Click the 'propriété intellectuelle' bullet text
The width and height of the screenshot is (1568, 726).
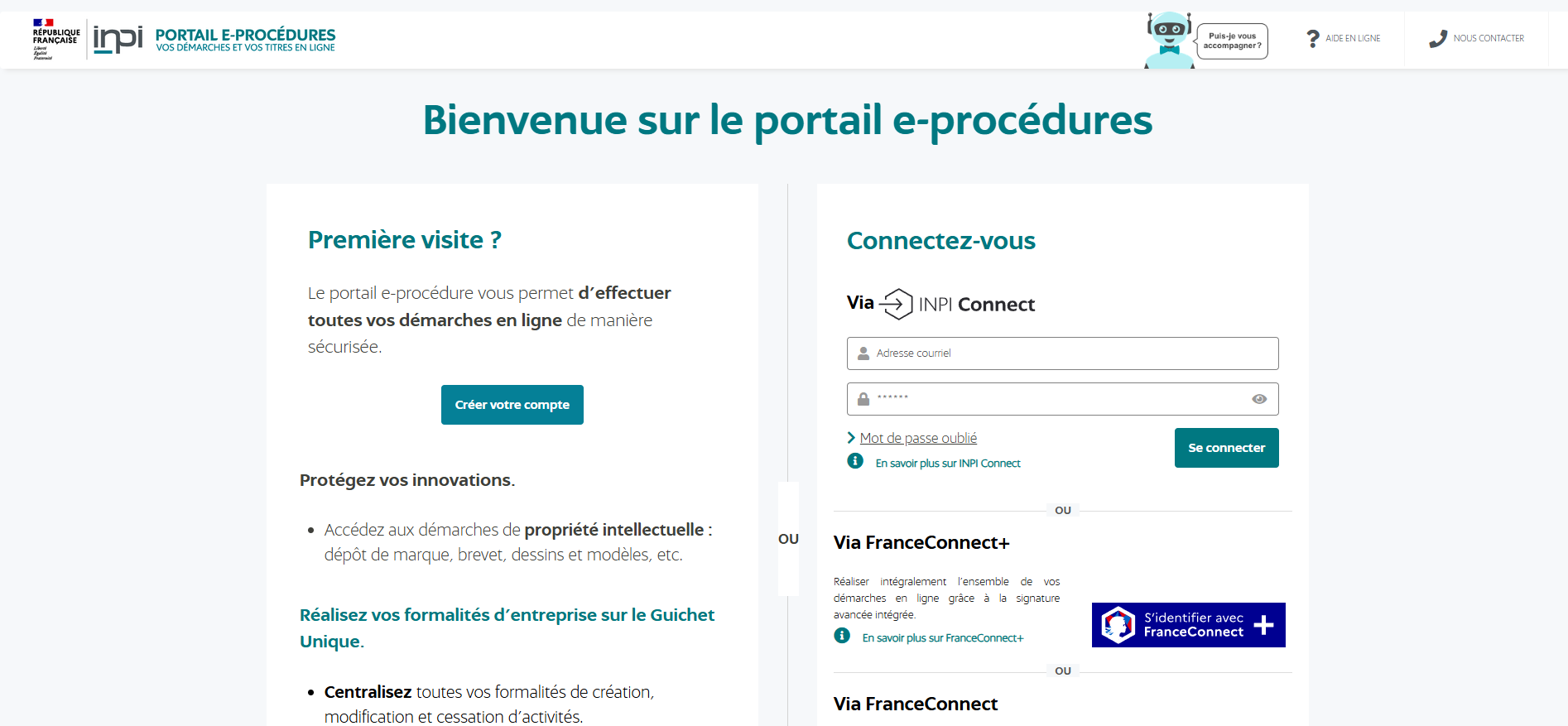(518, 542)
